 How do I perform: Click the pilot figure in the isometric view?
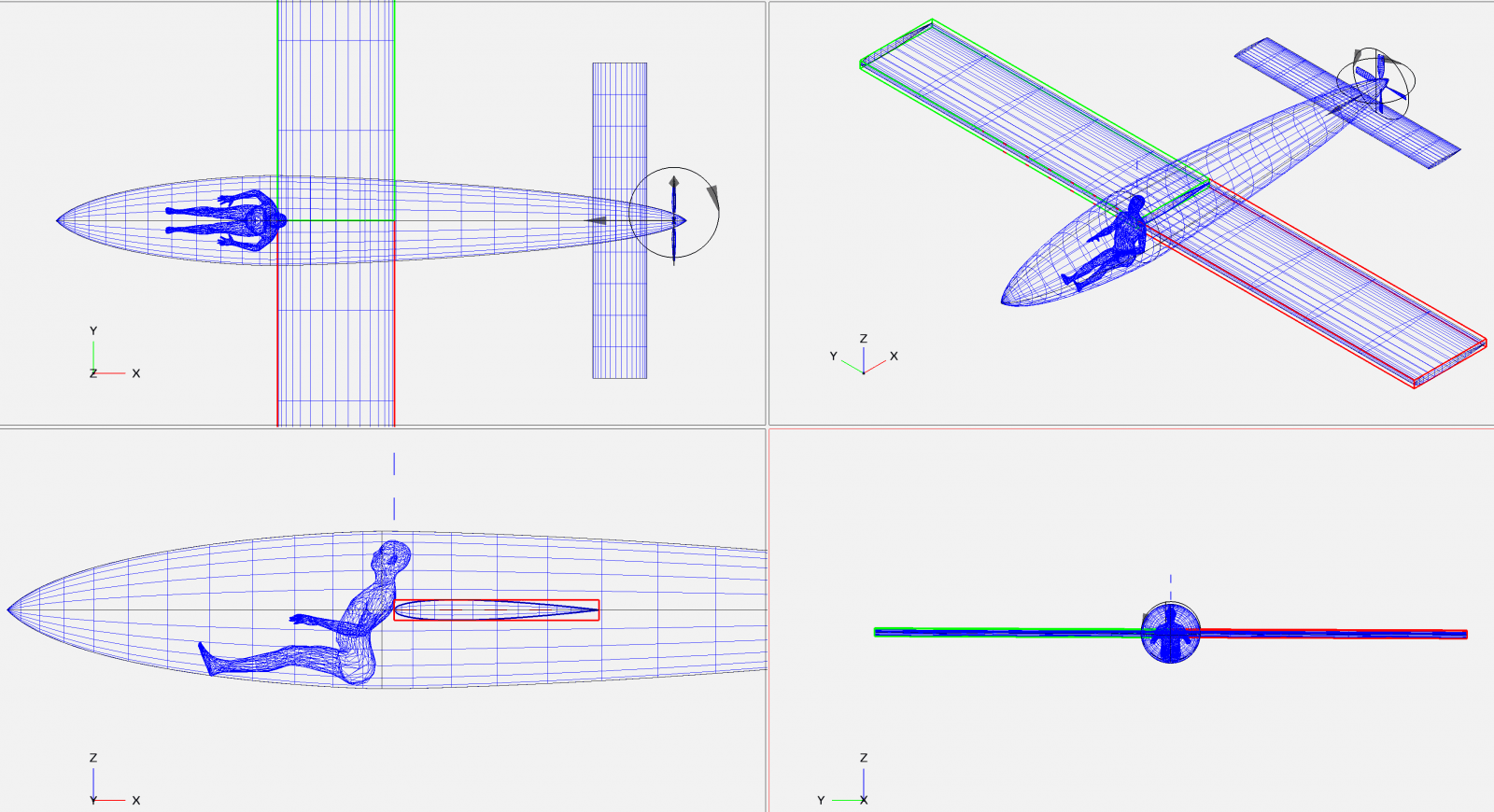(x=1107, y=243)
